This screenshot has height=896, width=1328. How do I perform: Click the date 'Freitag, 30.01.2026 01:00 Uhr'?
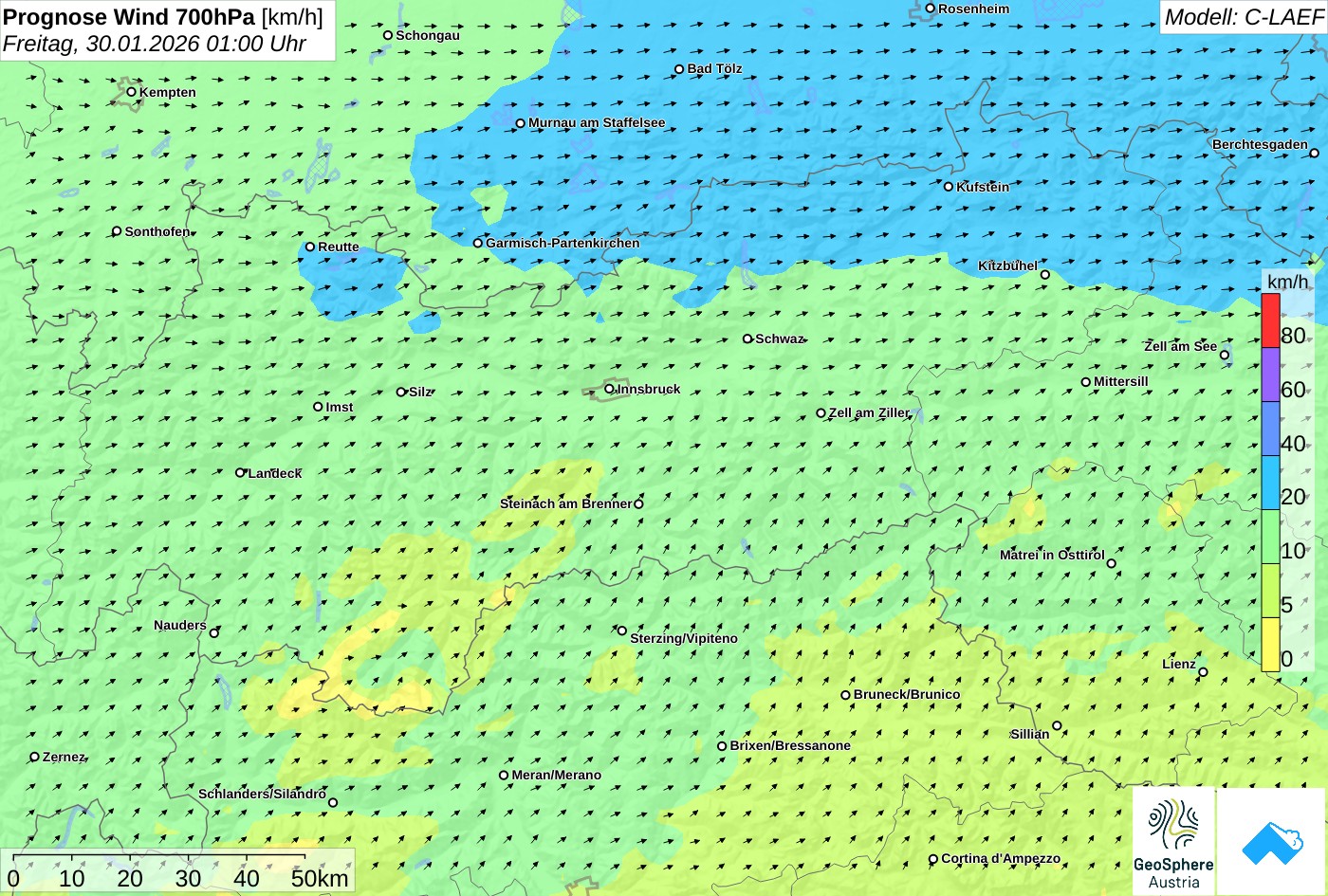point(155,44)
